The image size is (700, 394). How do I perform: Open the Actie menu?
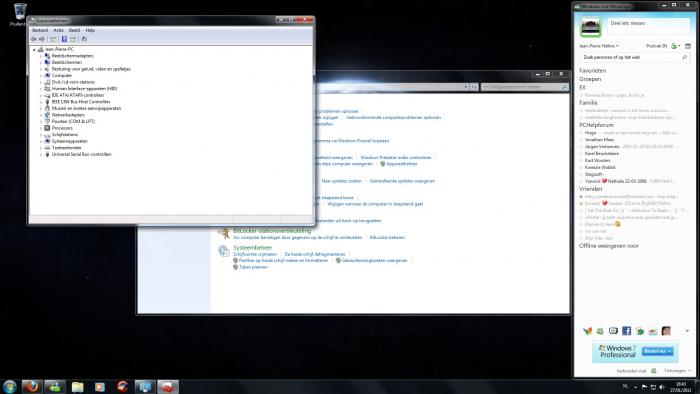tap(58, 30)
